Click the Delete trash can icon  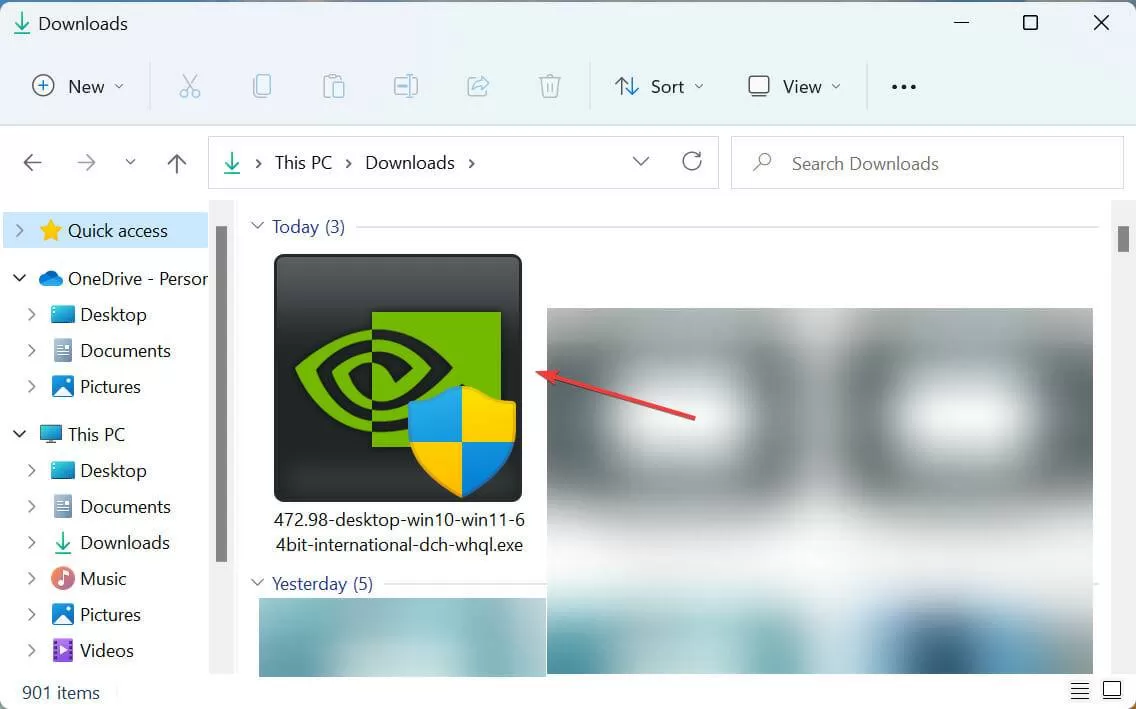pos(550,86)
